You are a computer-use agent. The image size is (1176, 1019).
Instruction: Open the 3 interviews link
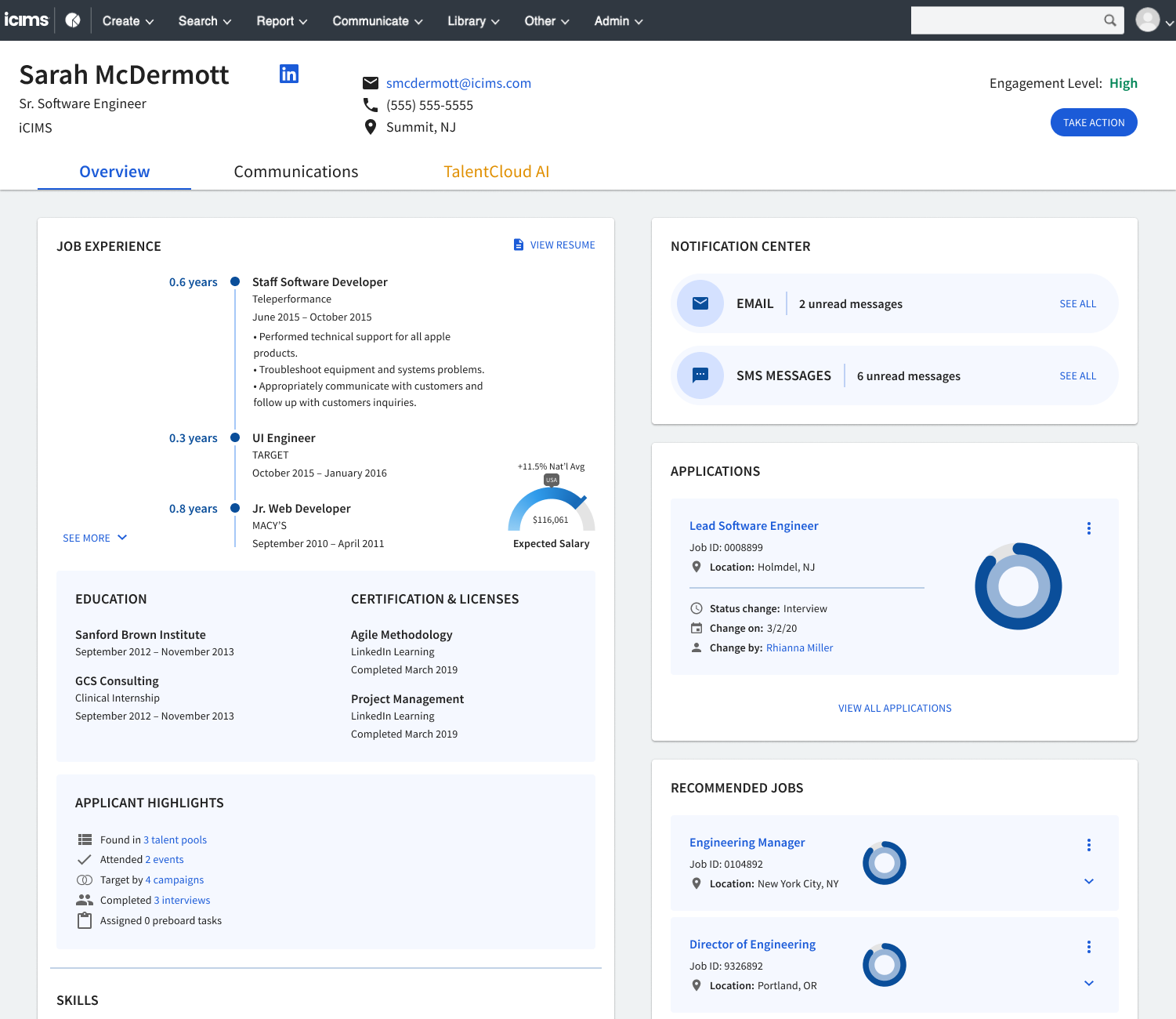(183, 900)
